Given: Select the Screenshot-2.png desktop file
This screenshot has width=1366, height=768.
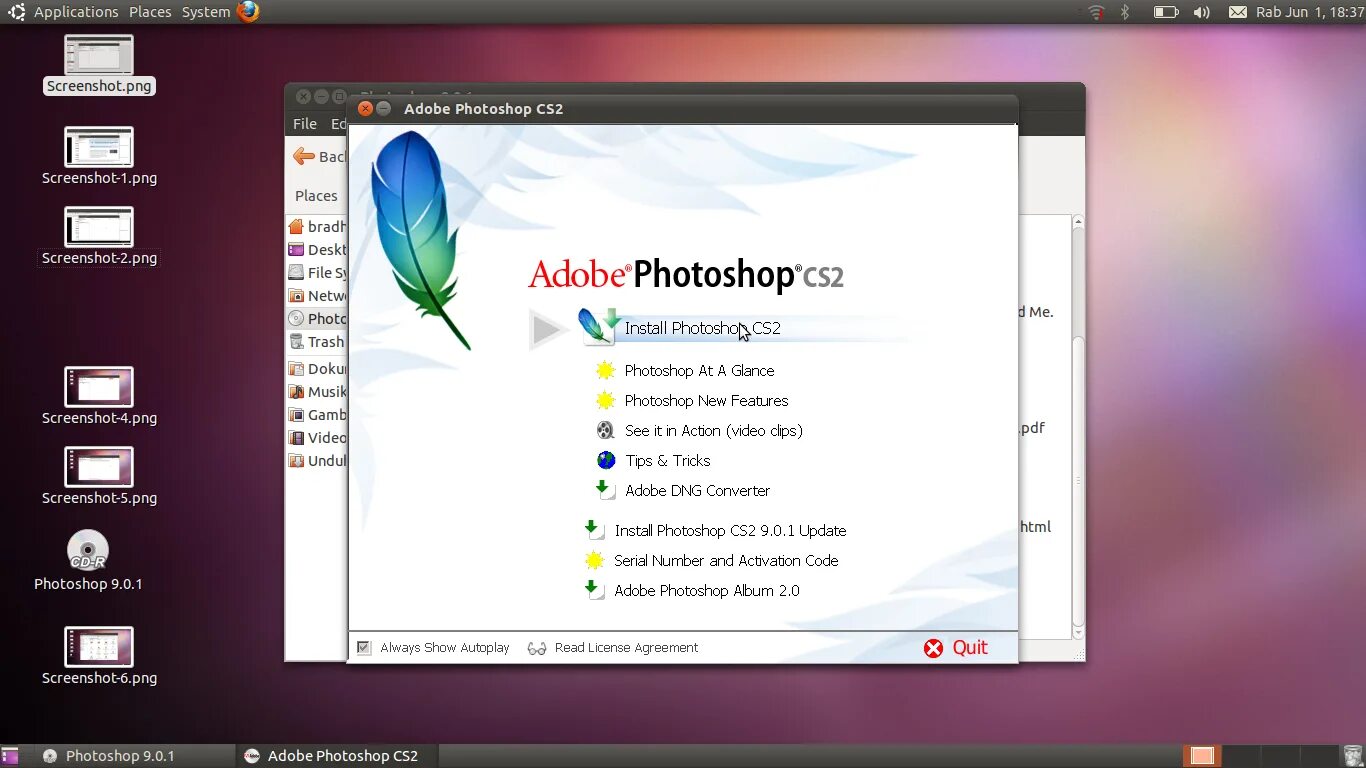Looking at the screenshot, I should 99,227.
